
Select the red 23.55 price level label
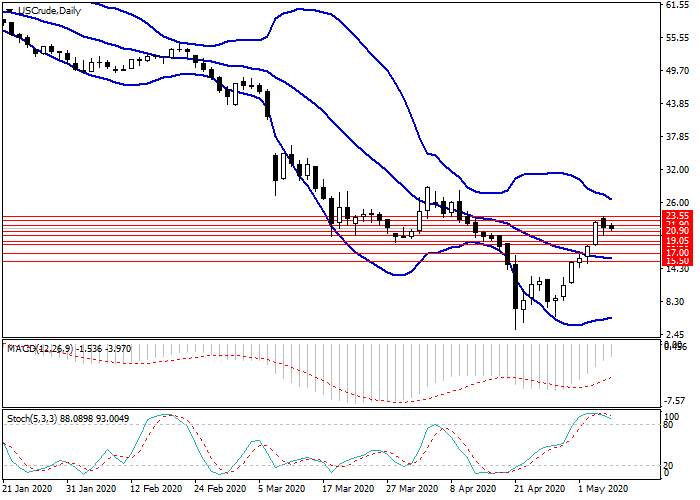coord(677,215)
